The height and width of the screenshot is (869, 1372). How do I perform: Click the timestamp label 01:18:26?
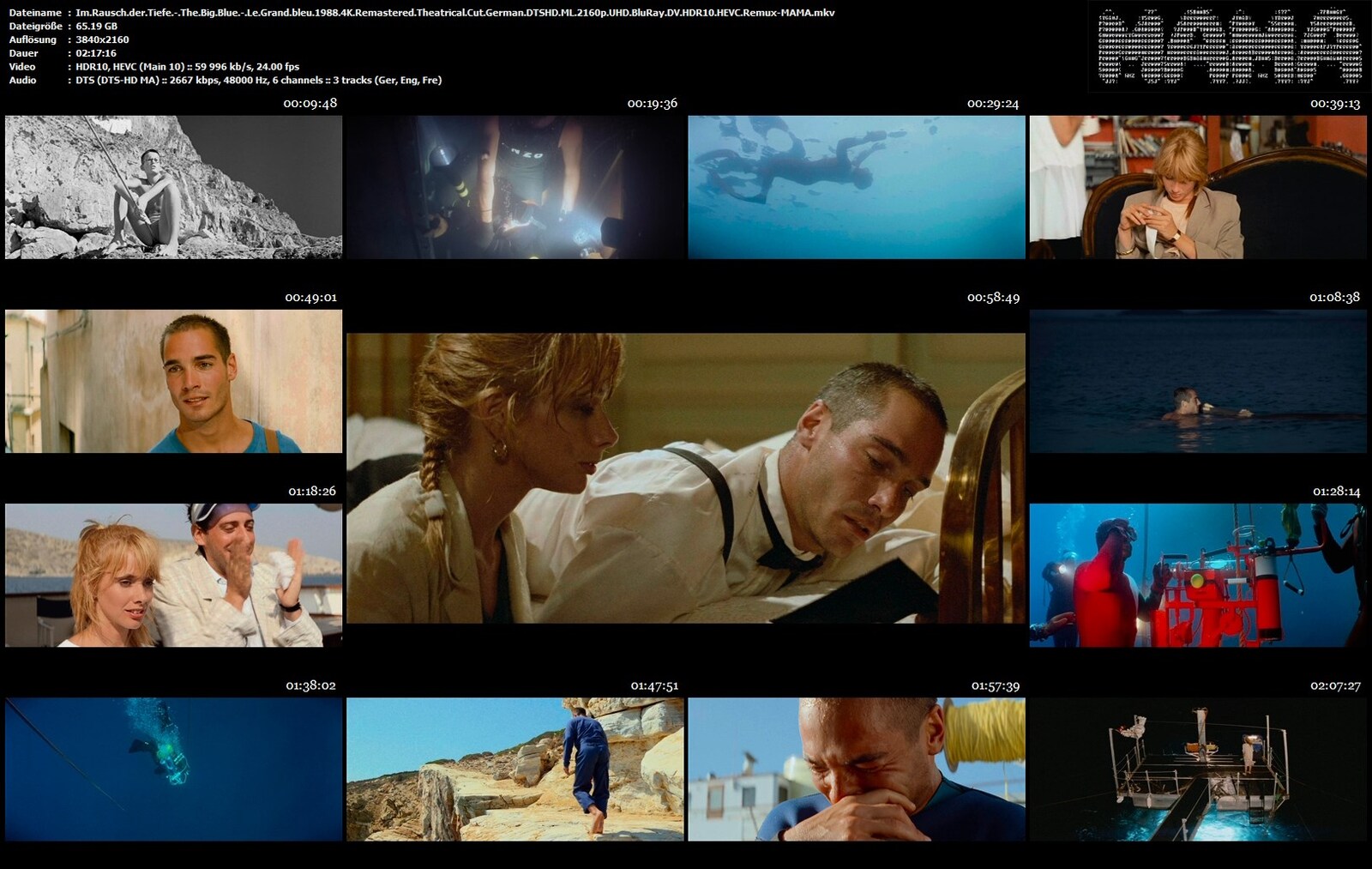coord(312,491)
